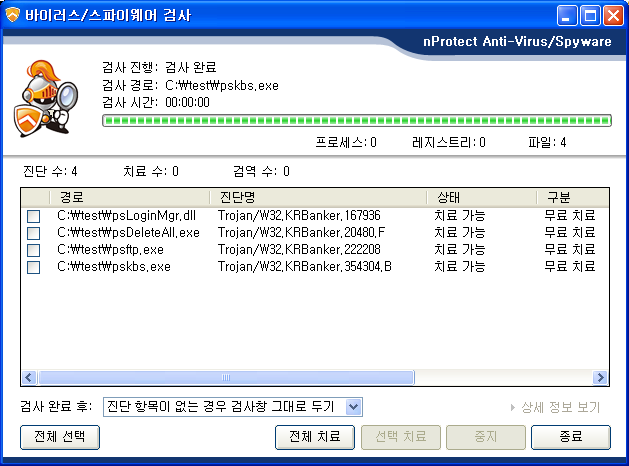Sort by 상태 column header
629x466 pixels.
pyautogui.click(x=481, y=197)
